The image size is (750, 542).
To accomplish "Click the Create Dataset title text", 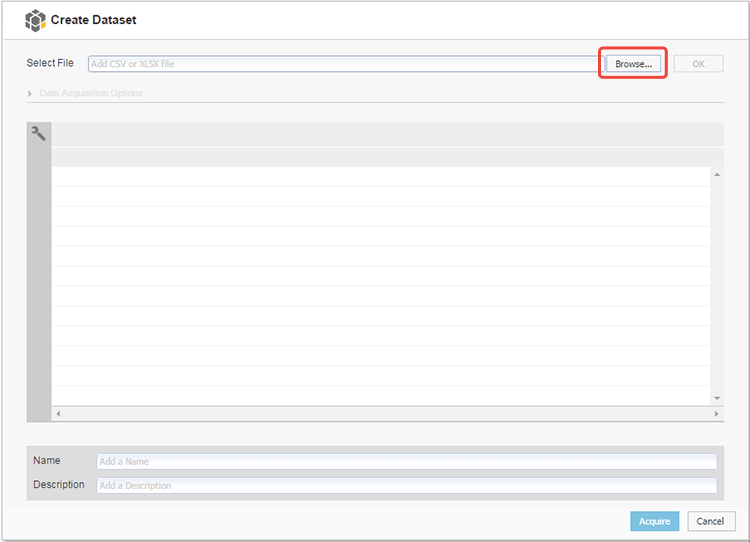I will [93, 20].
